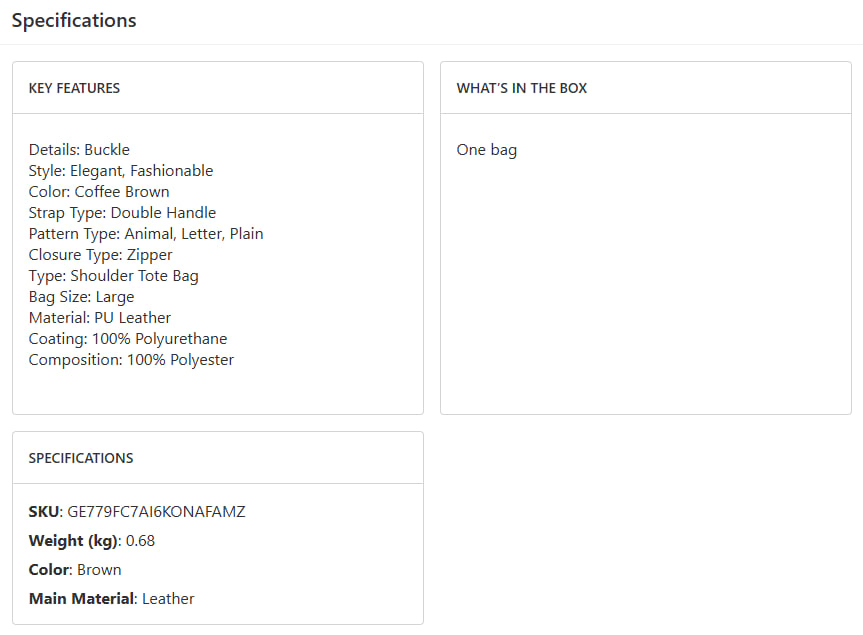Viewport: 863px width, 635px height.
Task: Click the 'Type: Shoulder Tote Bag' line
Action: click(x=114, y=276)
